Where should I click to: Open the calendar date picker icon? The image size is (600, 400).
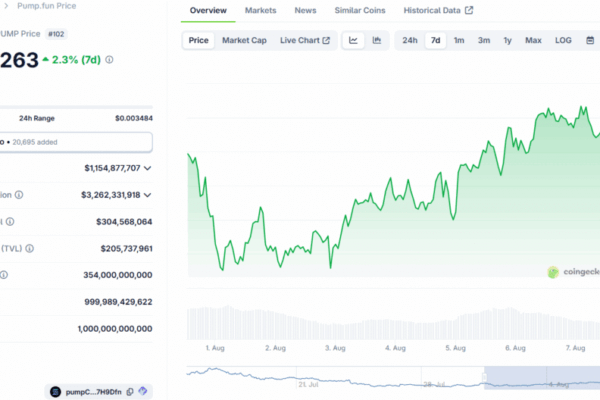[590, 40]
